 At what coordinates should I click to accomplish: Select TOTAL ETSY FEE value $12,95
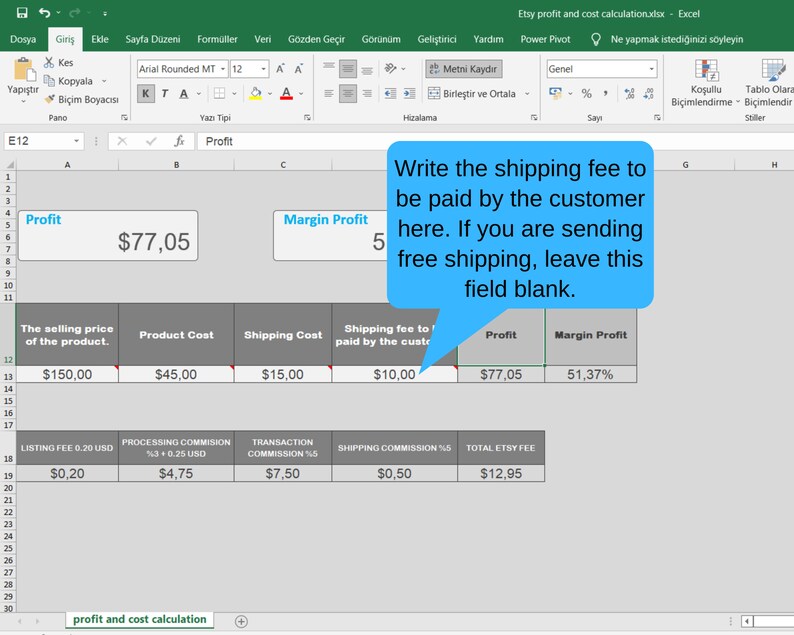(501, 473)
